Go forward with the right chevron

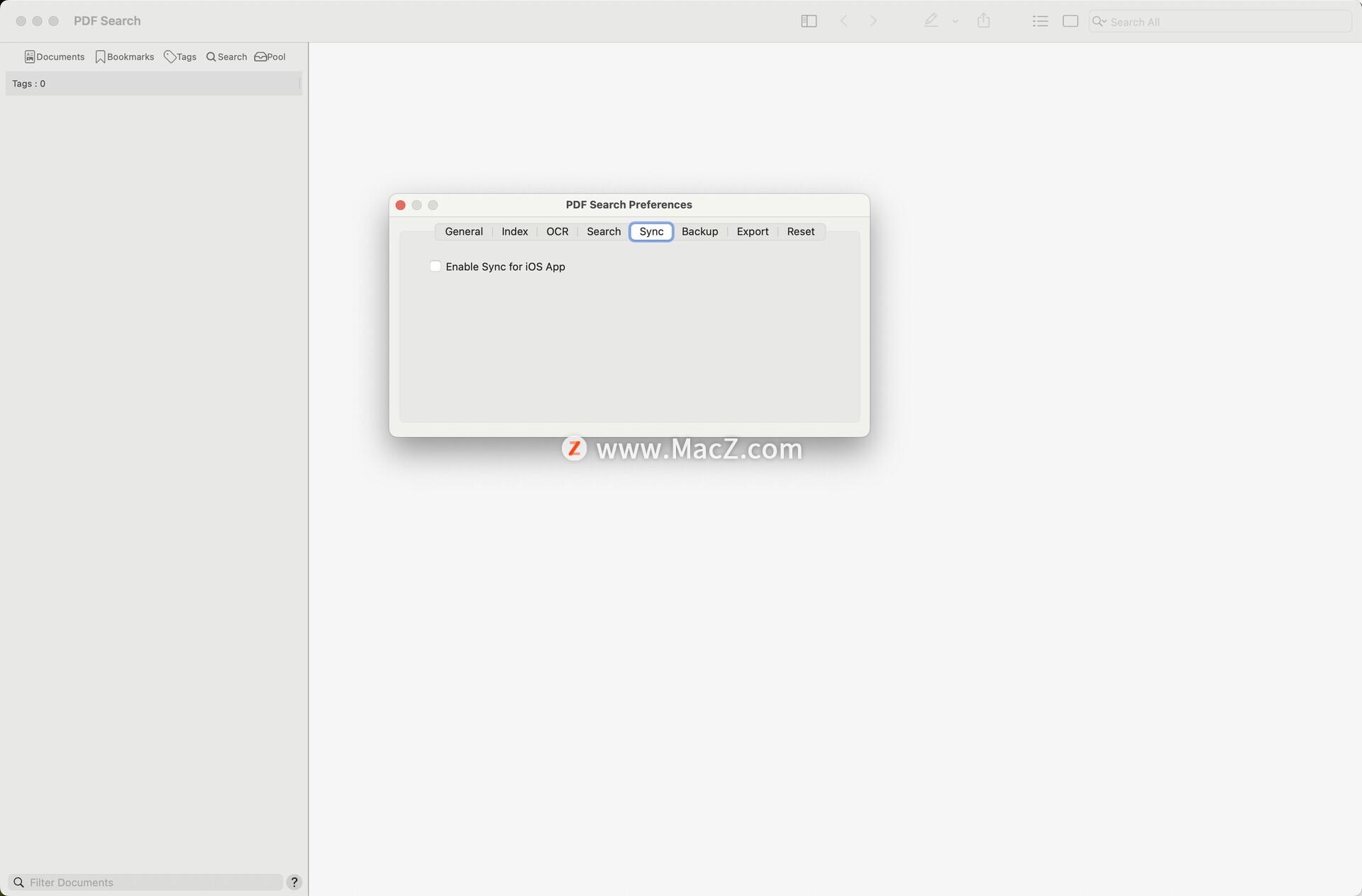[873, 21]
